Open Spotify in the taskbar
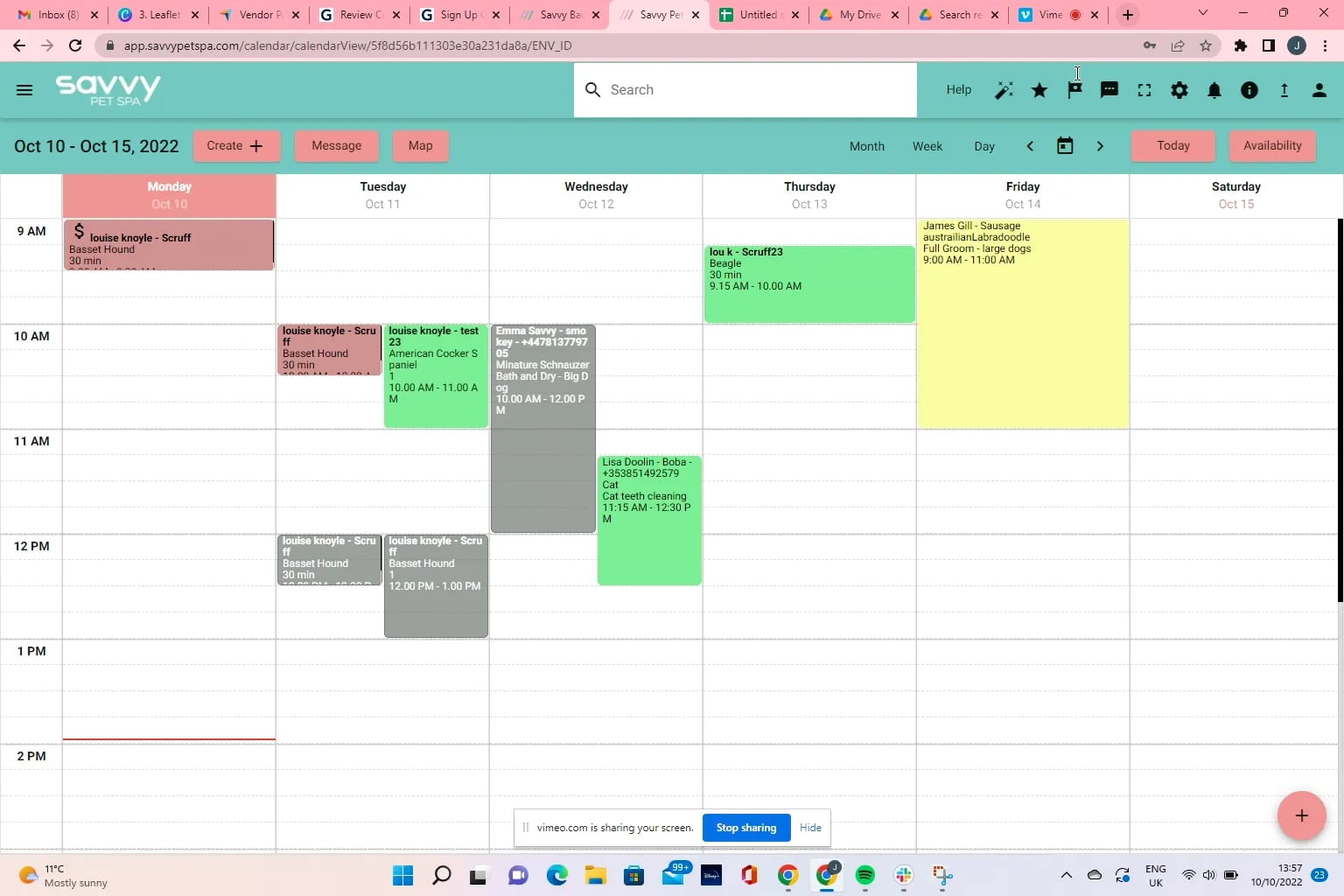 coord(864,875)
